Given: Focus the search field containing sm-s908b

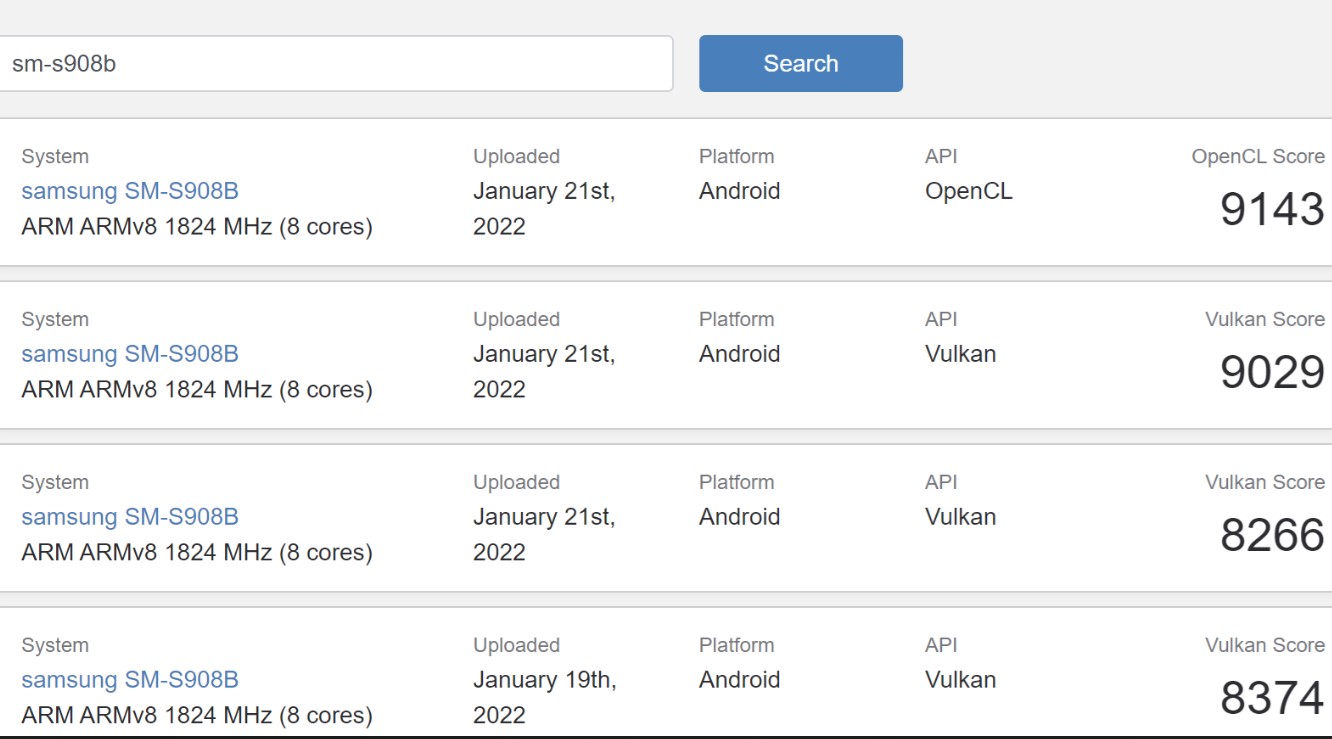Looking at the screenshot, I should [x=335, y=64].
